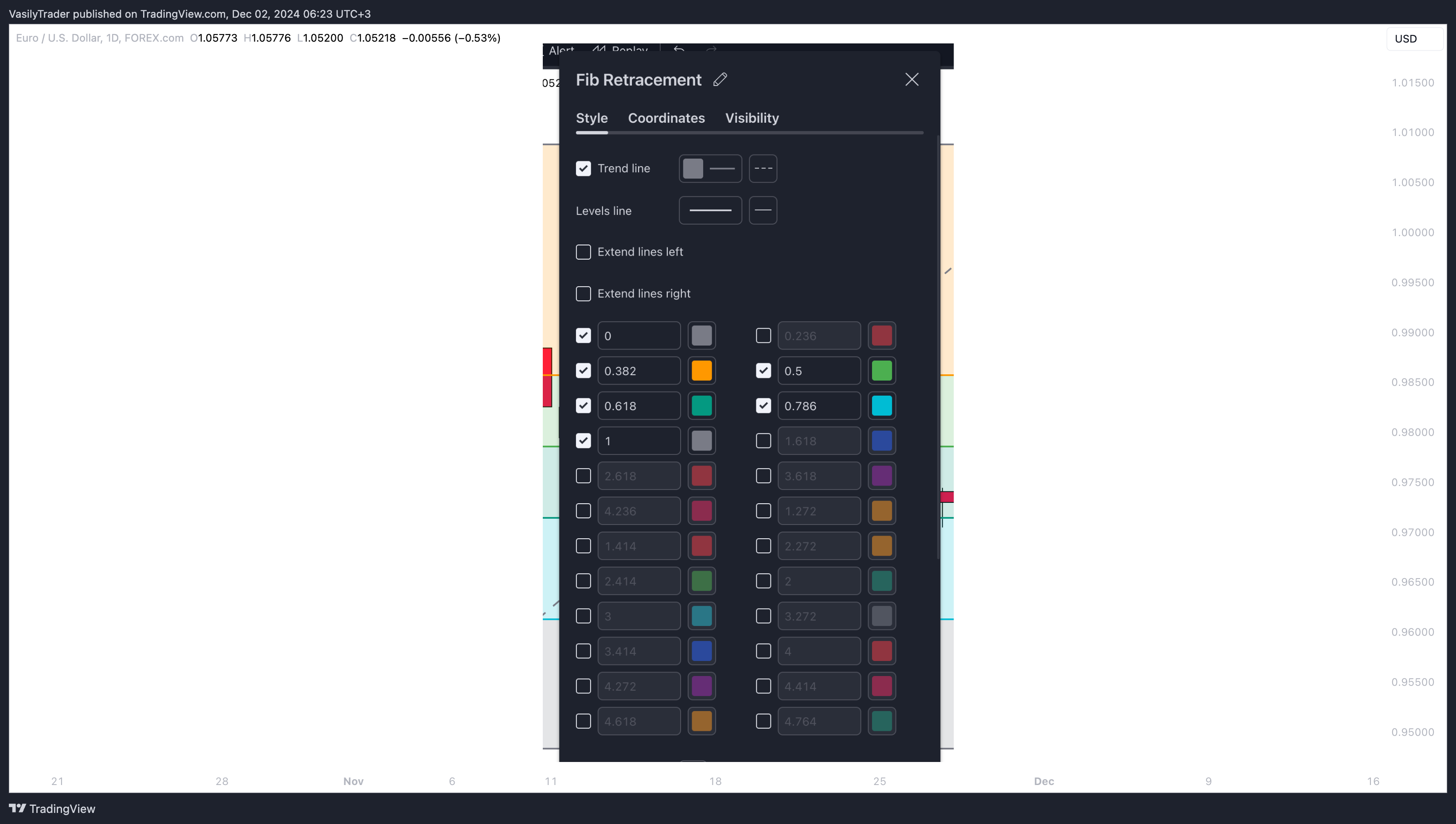Open the teal color swatch for 0.618
The image size is (1456, 824).
(702, 406)
